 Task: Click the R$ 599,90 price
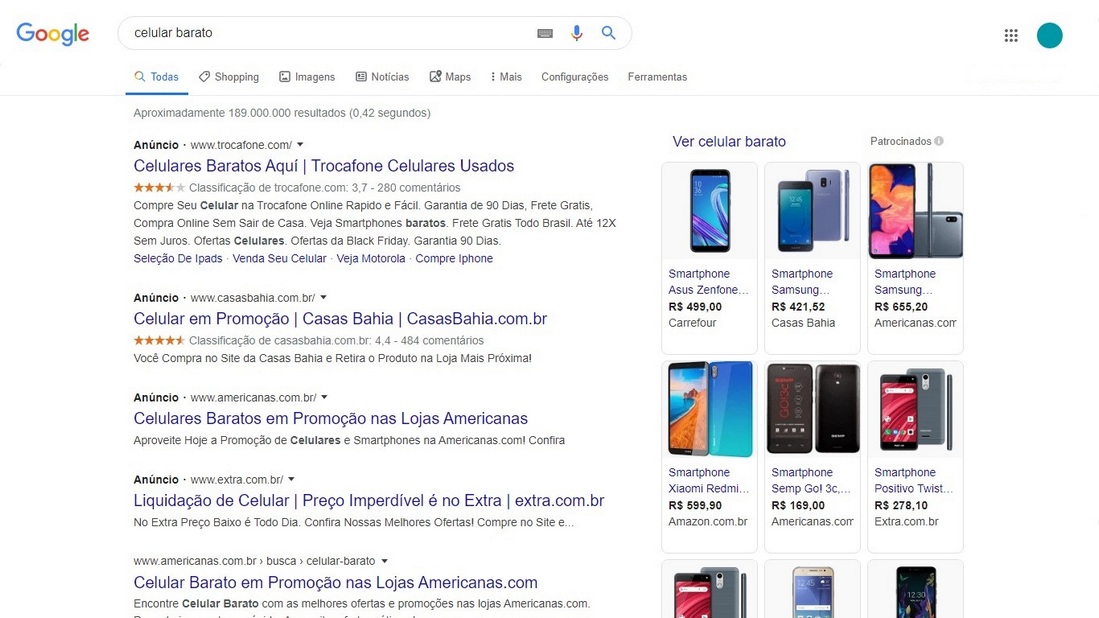[x=695, y=505]
